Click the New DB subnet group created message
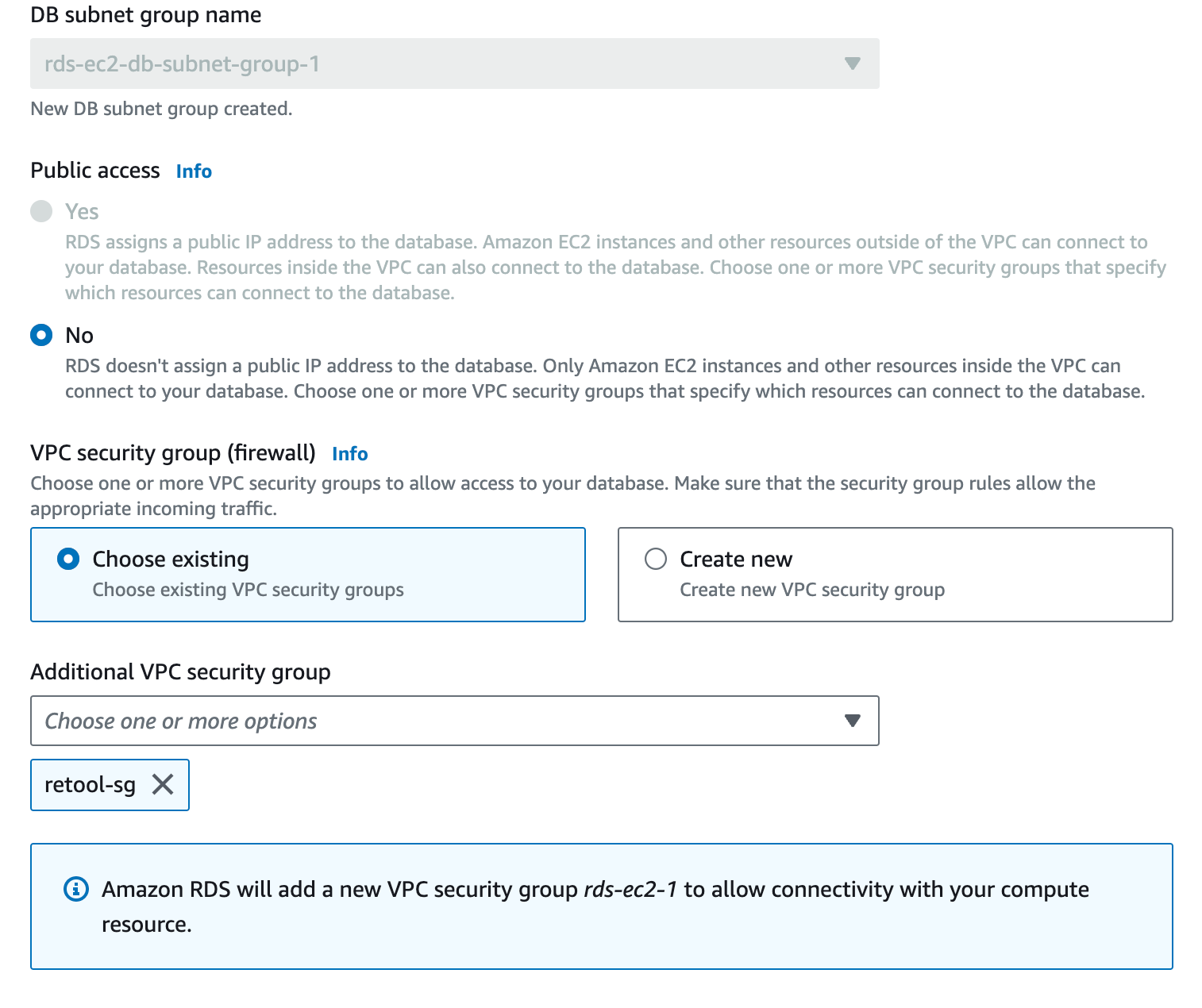The width and height of the screenshot is (1202, 1008). coord(161,109)
